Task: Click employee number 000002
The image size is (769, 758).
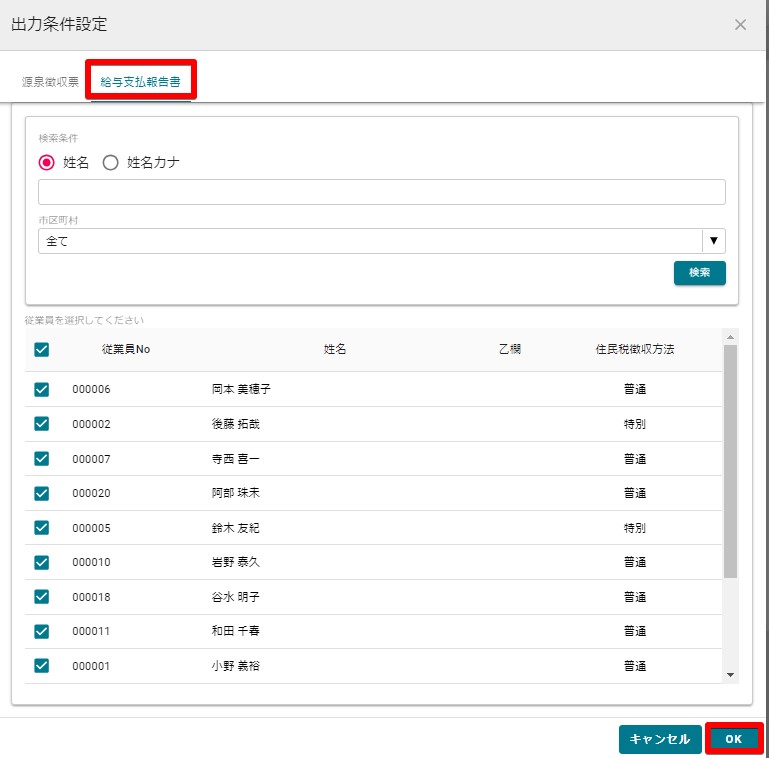Action: [x=91, y=424]
